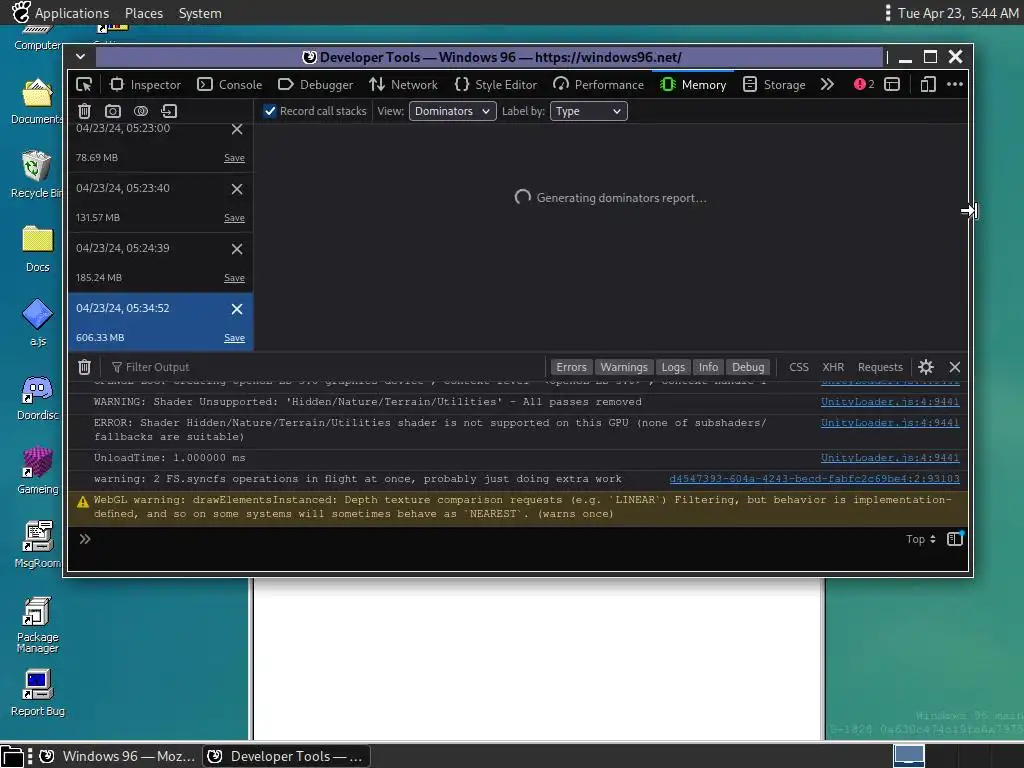Toggle the Warnings console filter

[x=624, y=367]
